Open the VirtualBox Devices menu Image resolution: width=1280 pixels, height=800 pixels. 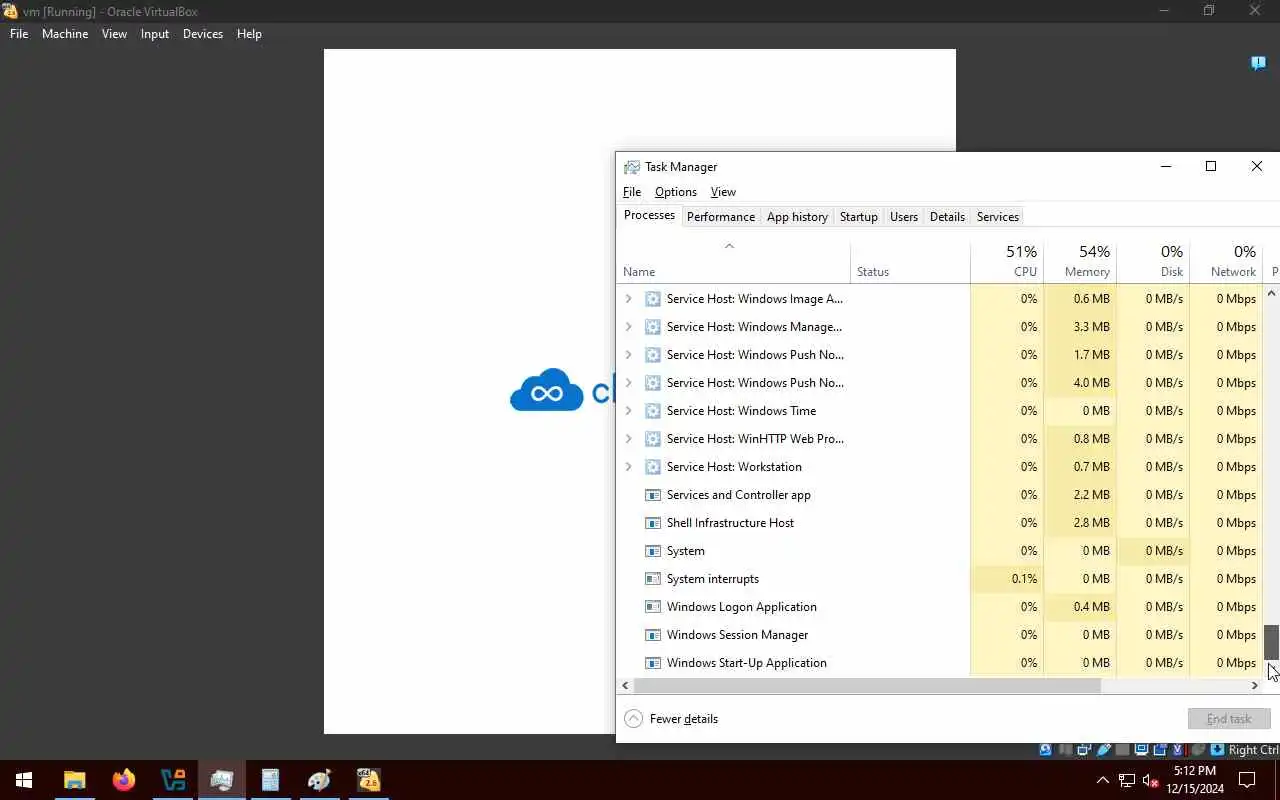[x=203, y=34]
